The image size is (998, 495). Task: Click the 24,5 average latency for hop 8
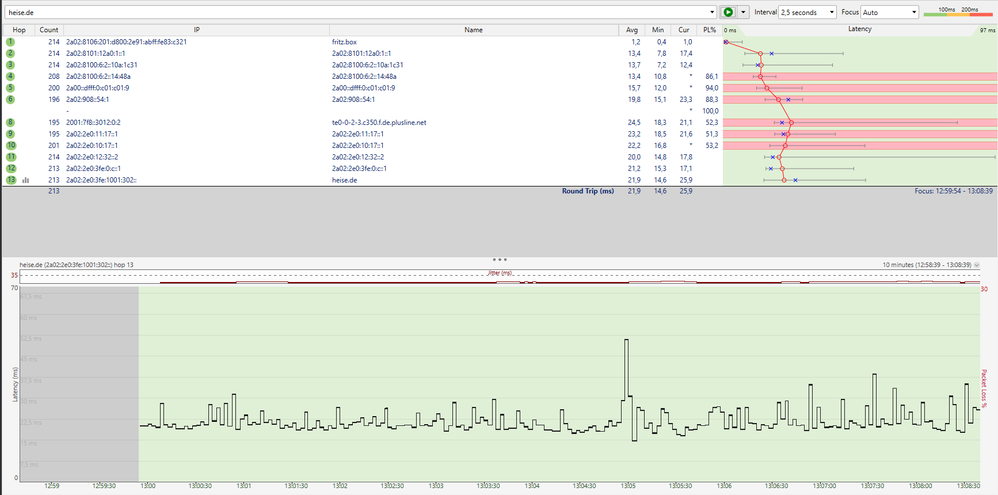(x=635, y=122)
